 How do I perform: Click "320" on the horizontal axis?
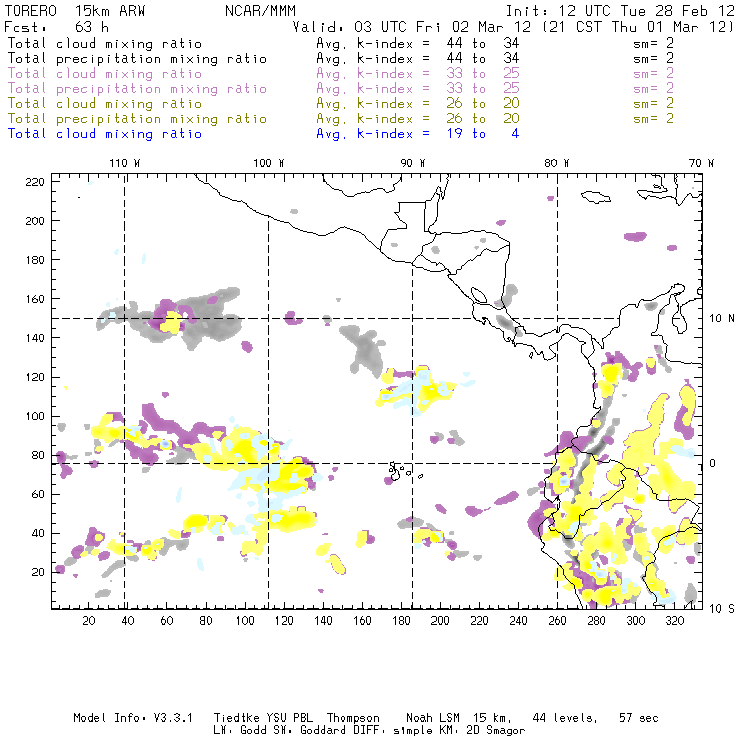[x=675, y=621]
